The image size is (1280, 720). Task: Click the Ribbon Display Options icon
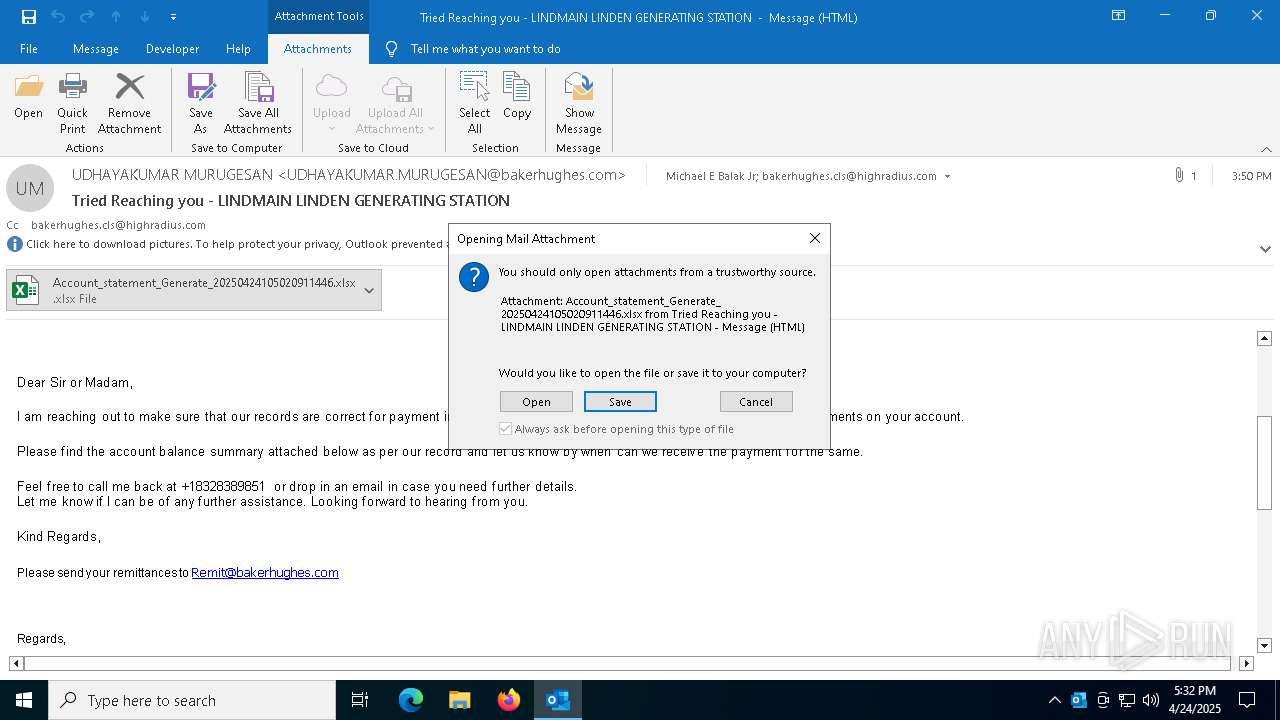click(1119, 16)
